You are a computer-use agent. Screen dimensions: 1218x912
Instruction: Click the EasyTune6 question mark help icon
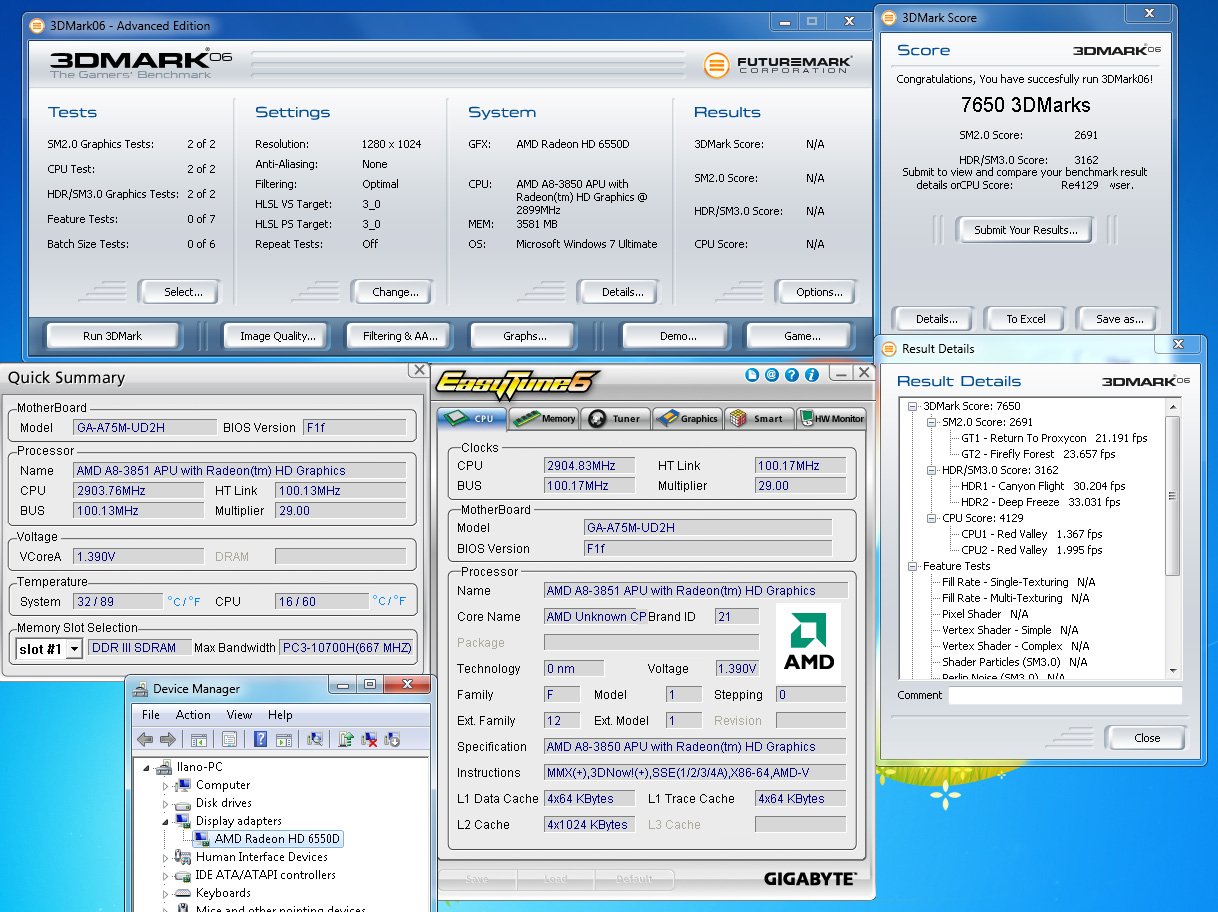pyautogui.click(x=792, y=375)
